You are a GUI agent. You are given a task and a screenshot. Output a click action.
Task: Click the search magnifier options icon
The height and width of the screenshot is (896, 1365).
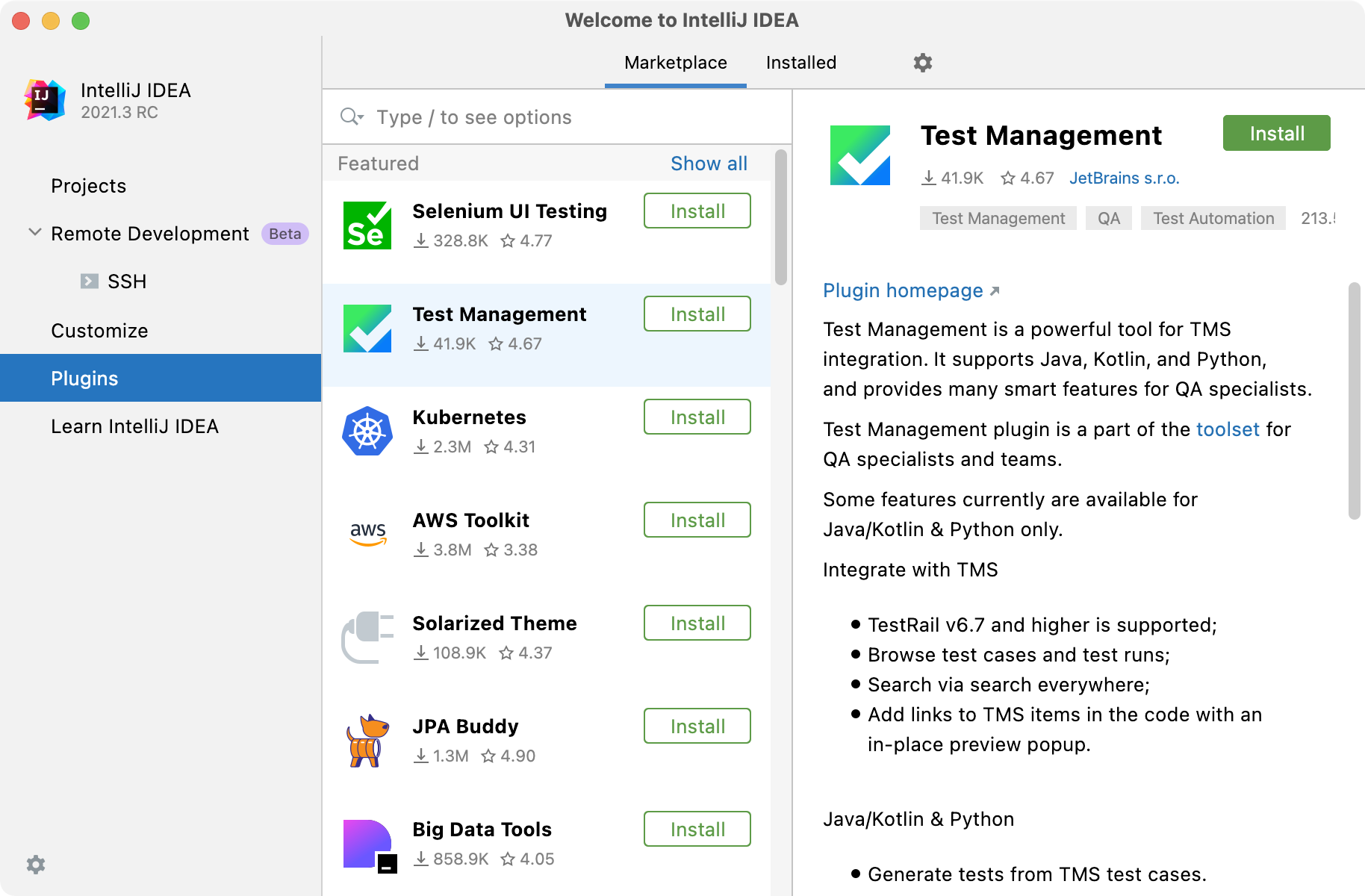pos(352,116)
